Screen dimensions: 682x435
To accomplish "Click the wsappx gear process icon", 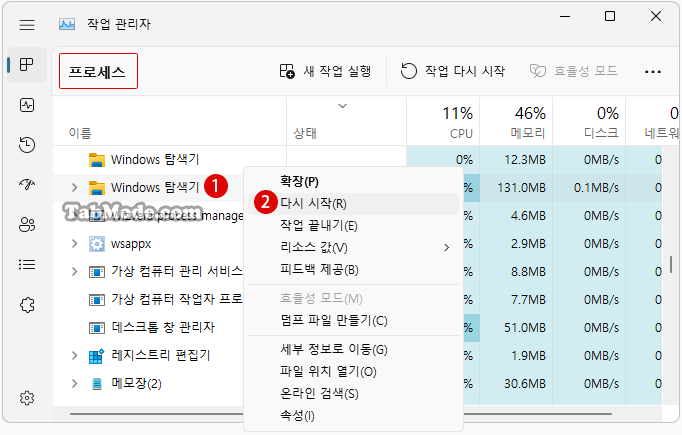I will click(x=97, y=244).
